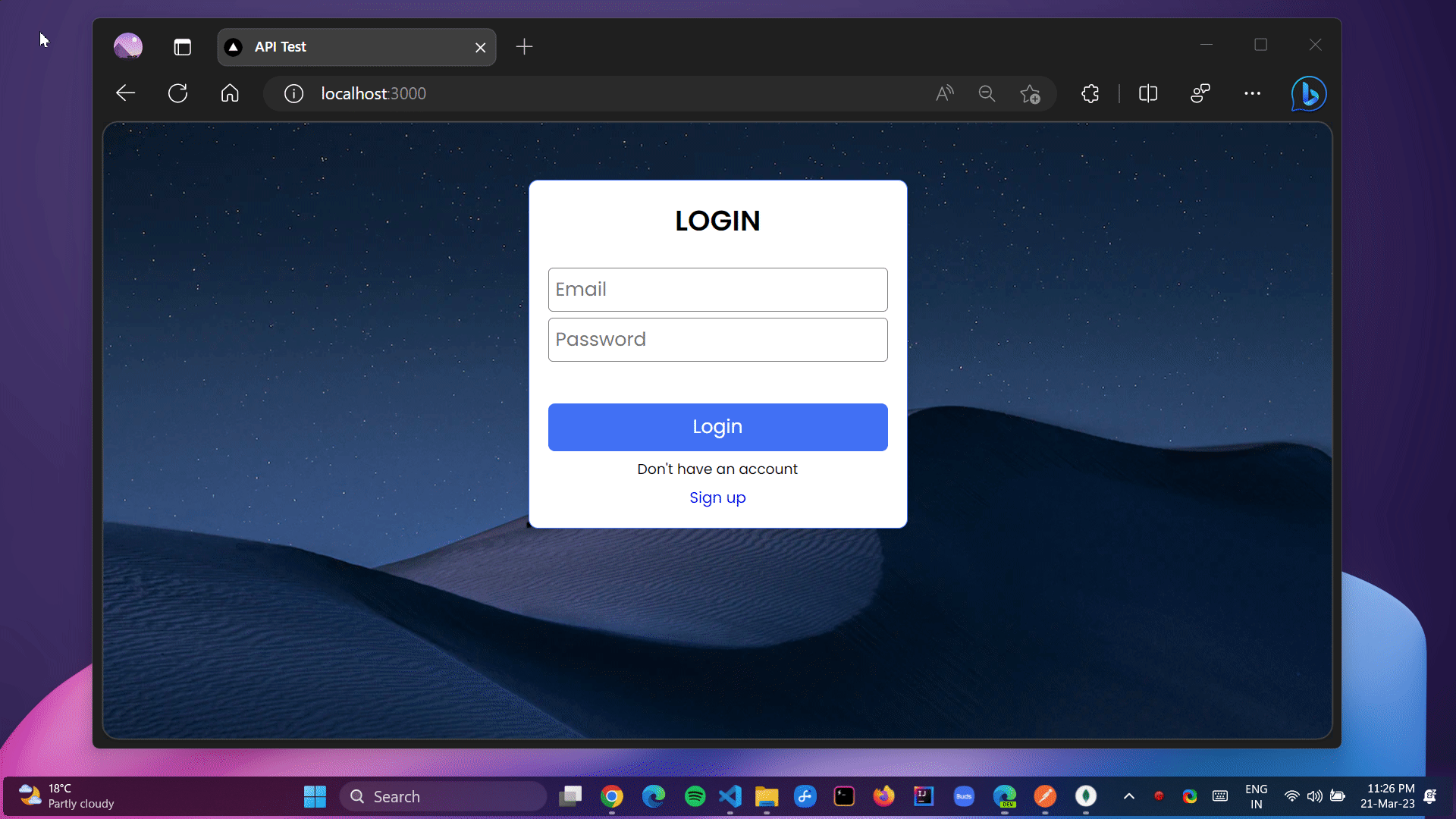Open Settings and more ellipsis menu
This screenshot has height=819, width=1456.
(x=1252, y=93)
